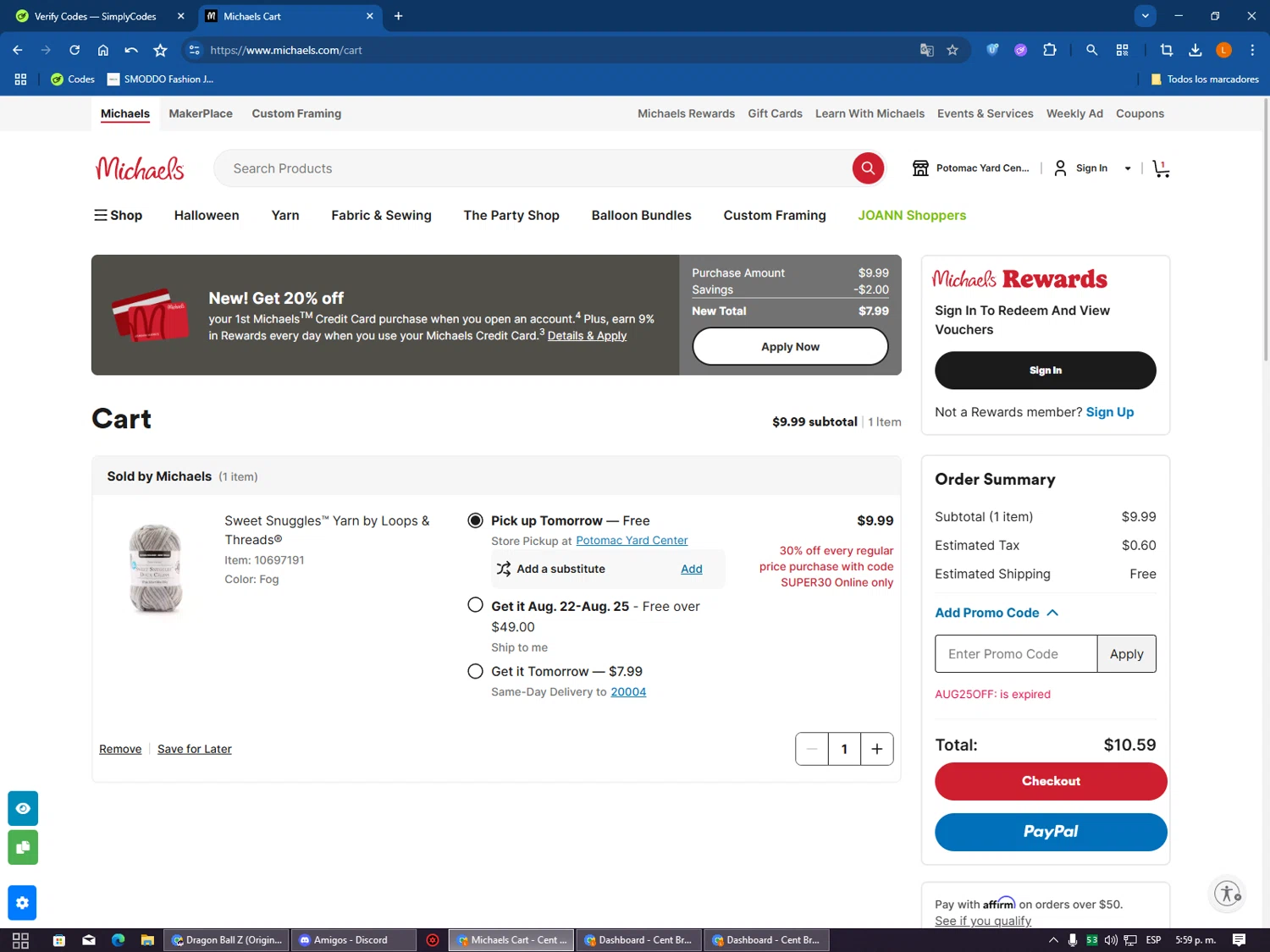This screenshot has width=1270, height=952.
Task: Open the Shop hamburger menu
Action: [x=118, y=215]
